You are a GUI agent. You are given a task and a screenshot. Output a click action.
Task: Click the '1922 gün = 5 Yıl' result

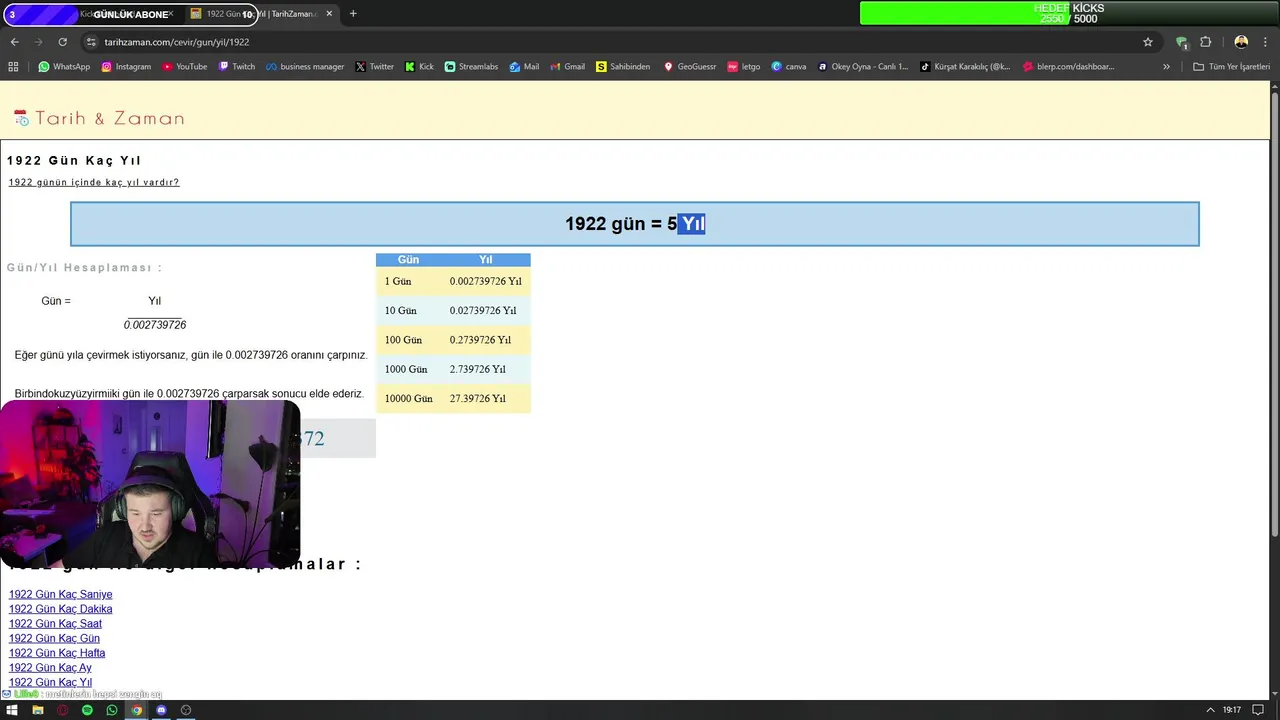(635, 224)
